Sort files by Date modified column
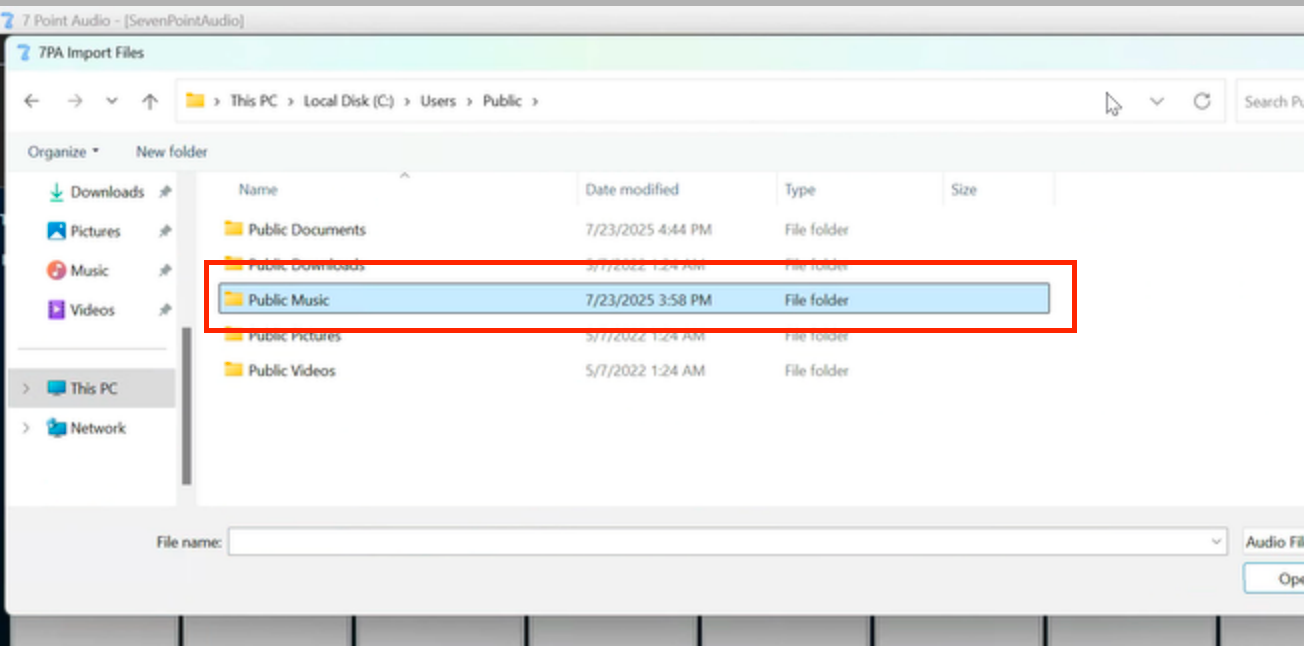The height and width of the screenshot is (646, 1304). click(632, 190)
